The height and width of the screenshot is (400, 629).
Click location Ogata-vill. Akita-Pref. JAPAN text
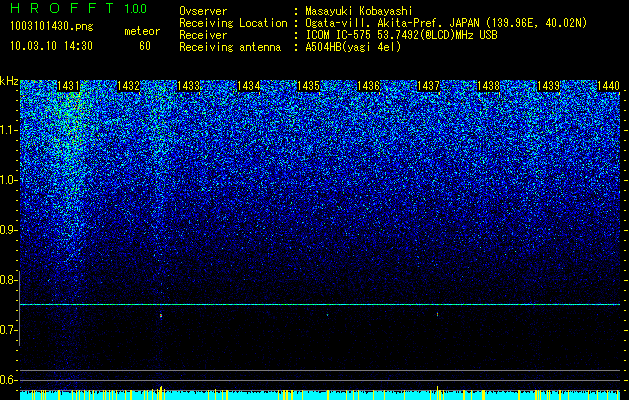[x=394, y=23]
